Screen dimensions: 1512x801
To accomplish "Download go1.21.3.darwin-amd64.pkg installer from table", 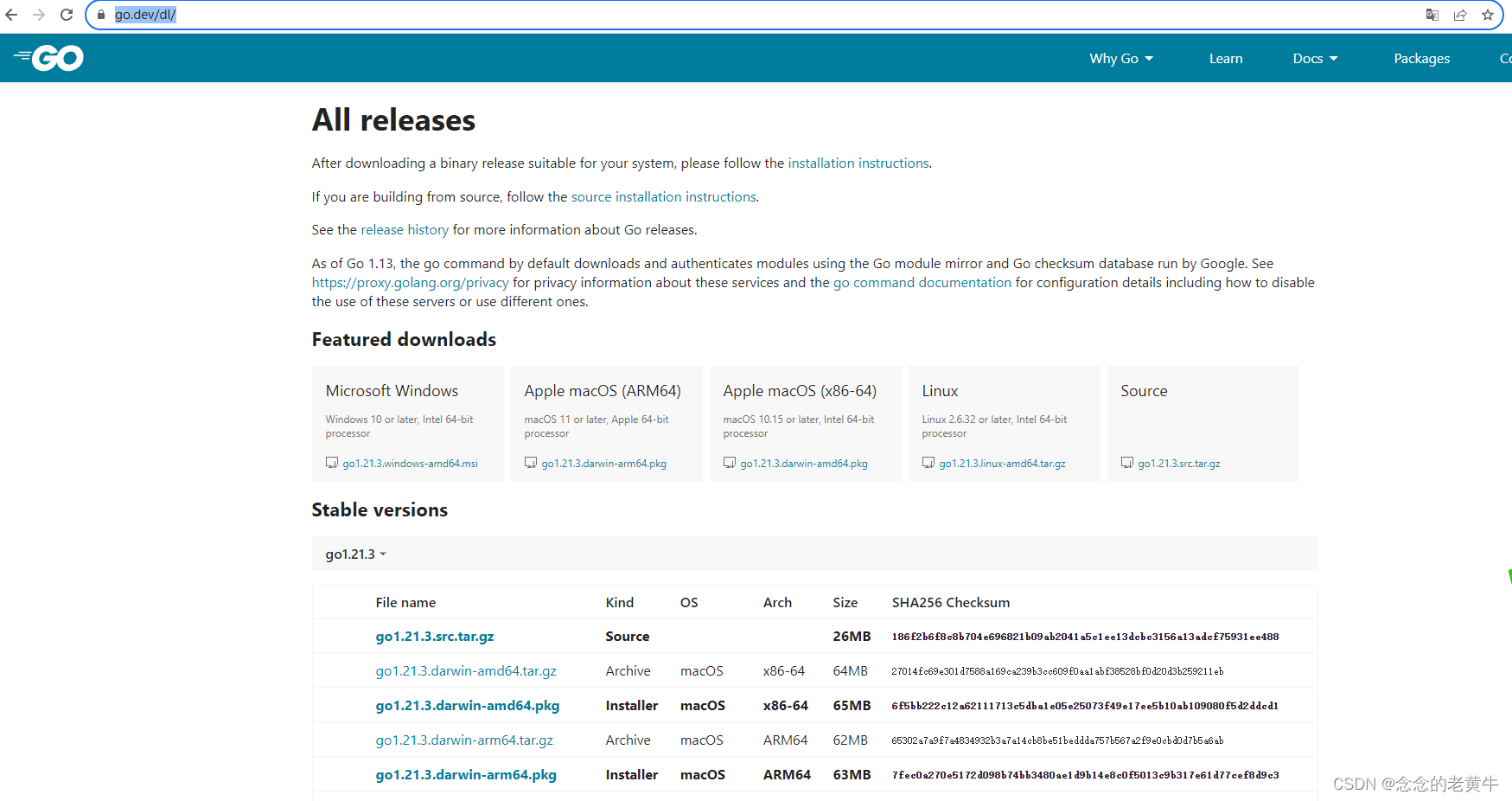I will [x=468, y=706].
